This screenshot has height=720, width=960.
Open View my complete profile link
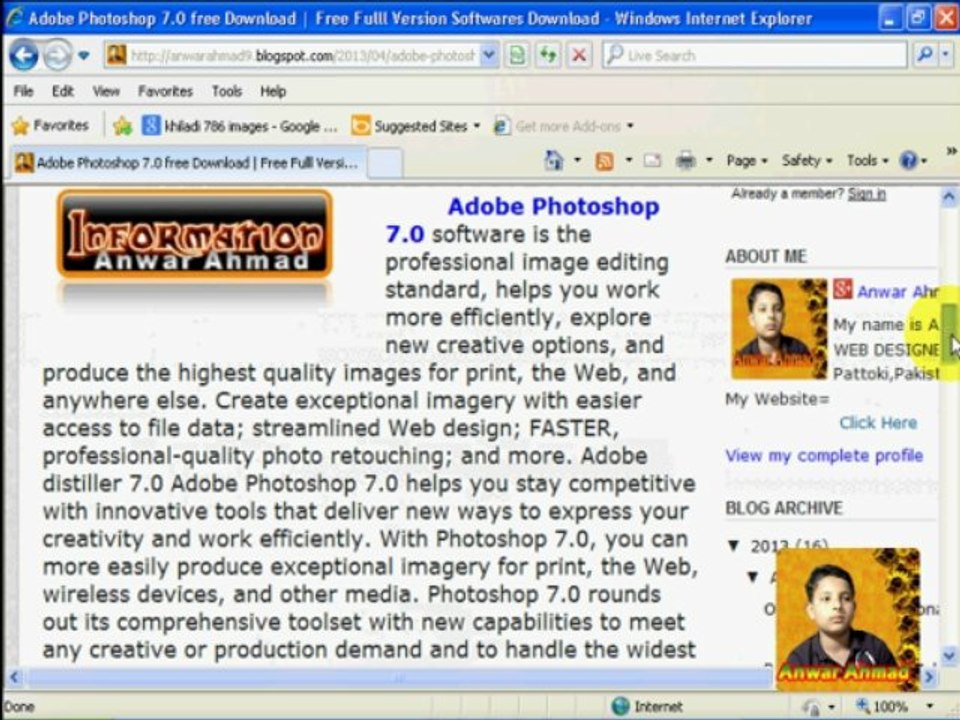[x=824, y=456]
